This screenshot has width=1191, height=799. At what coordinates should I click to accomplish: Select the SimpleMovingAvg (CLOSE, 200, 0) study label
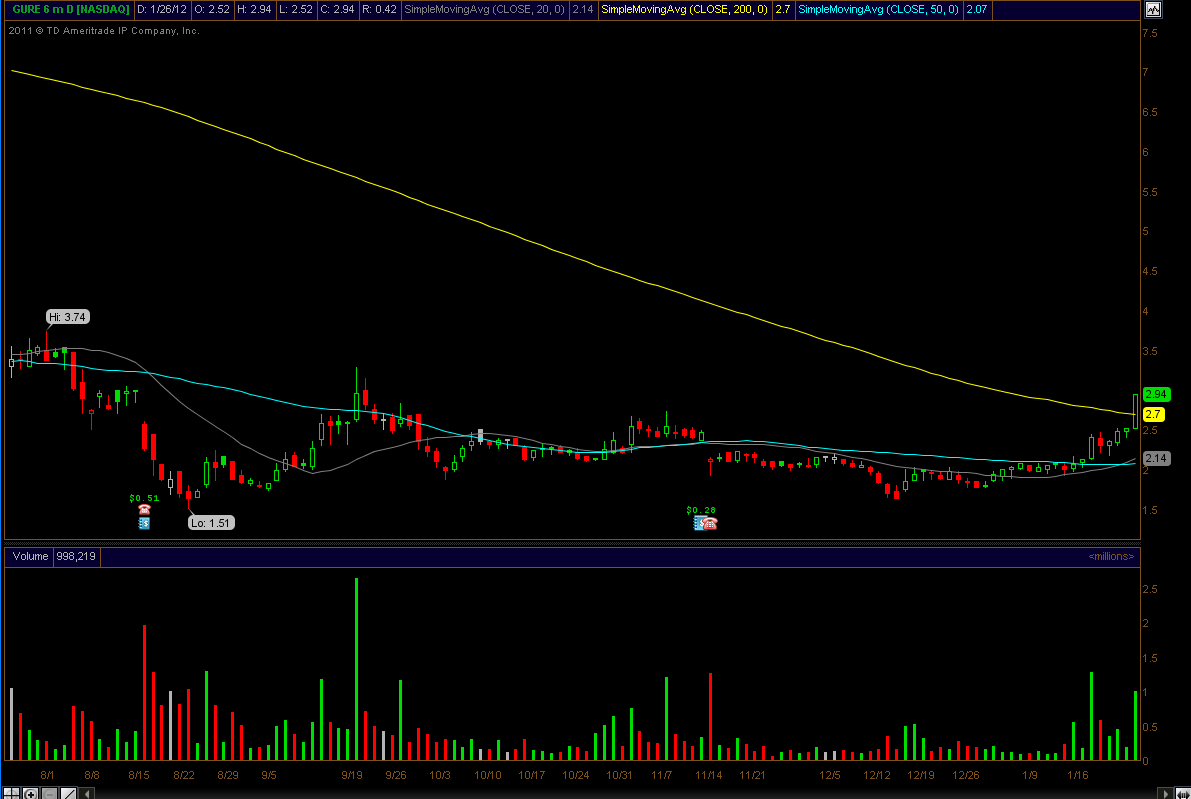(x=684, y=9)
